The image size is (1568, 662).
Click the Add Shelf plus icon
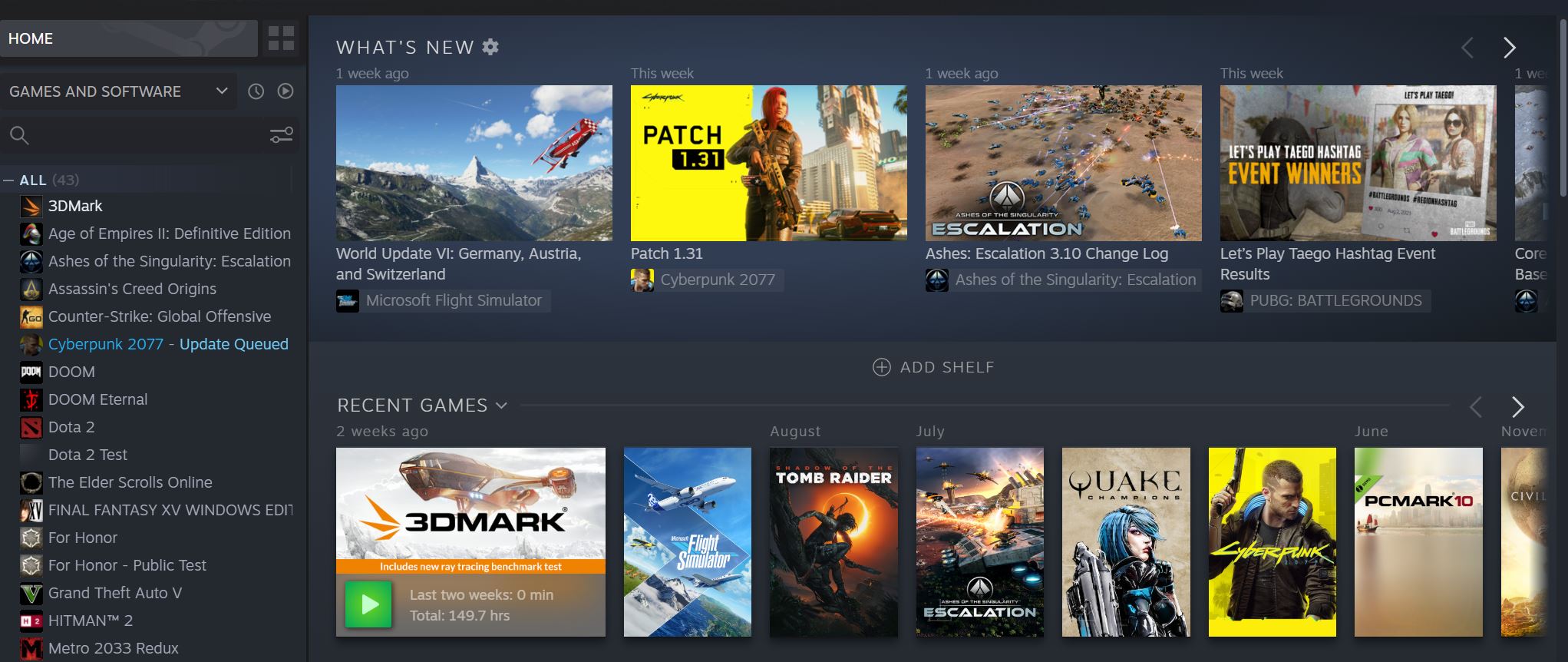[x=882, y=367]
